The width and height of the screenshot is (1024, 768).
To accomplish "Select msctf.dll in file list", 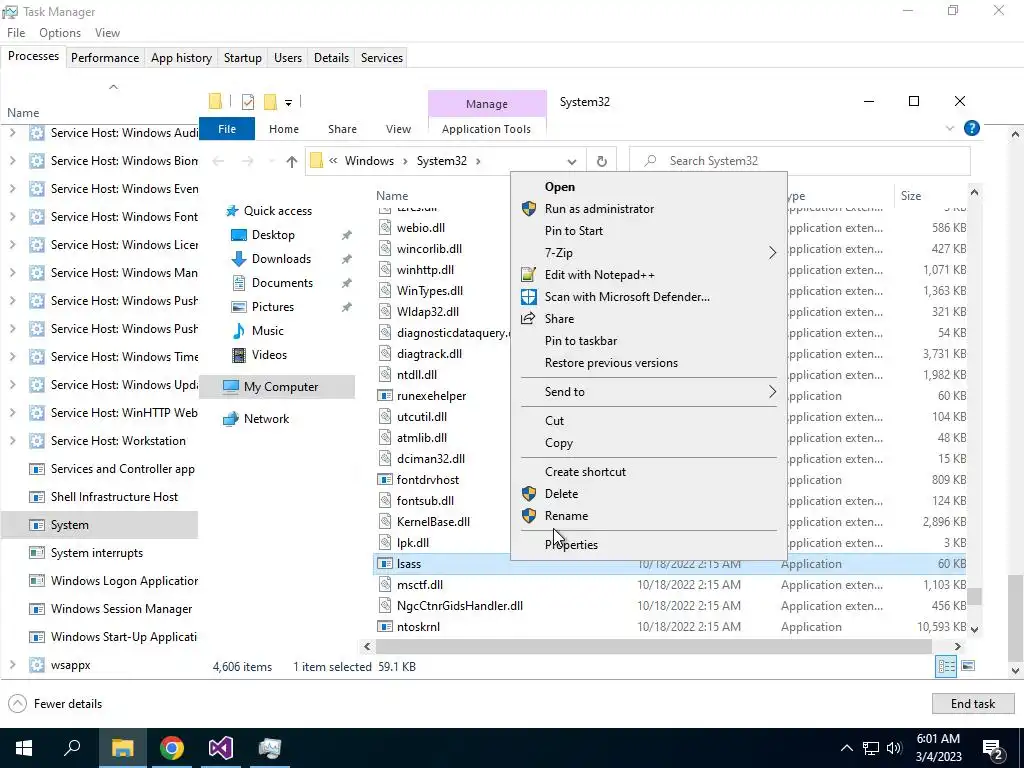I will [419, 585].
